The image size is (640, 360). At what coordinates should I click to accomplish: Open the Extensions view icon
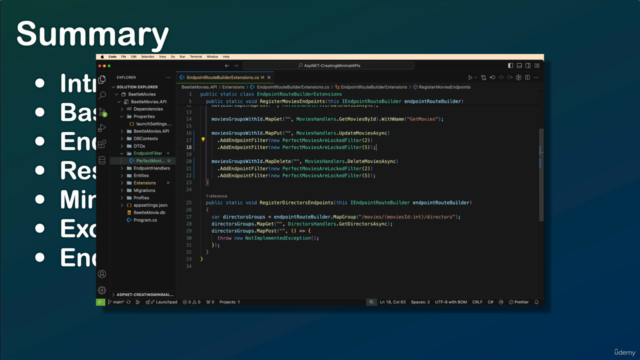coord(102,144)
